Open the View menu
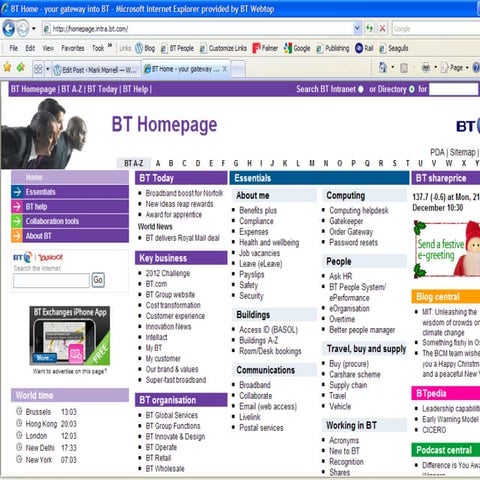Screen dimensions: 480x480 pyautogui.click(x=48, y=48)
